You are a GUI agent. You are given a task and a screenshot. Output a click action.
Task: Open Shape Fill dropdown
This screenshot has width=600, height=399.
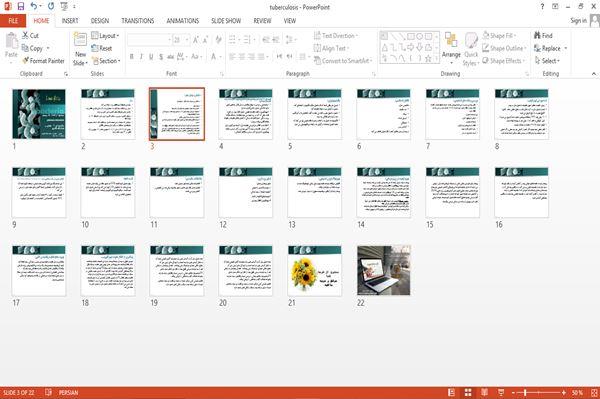[x=499, y=36]
